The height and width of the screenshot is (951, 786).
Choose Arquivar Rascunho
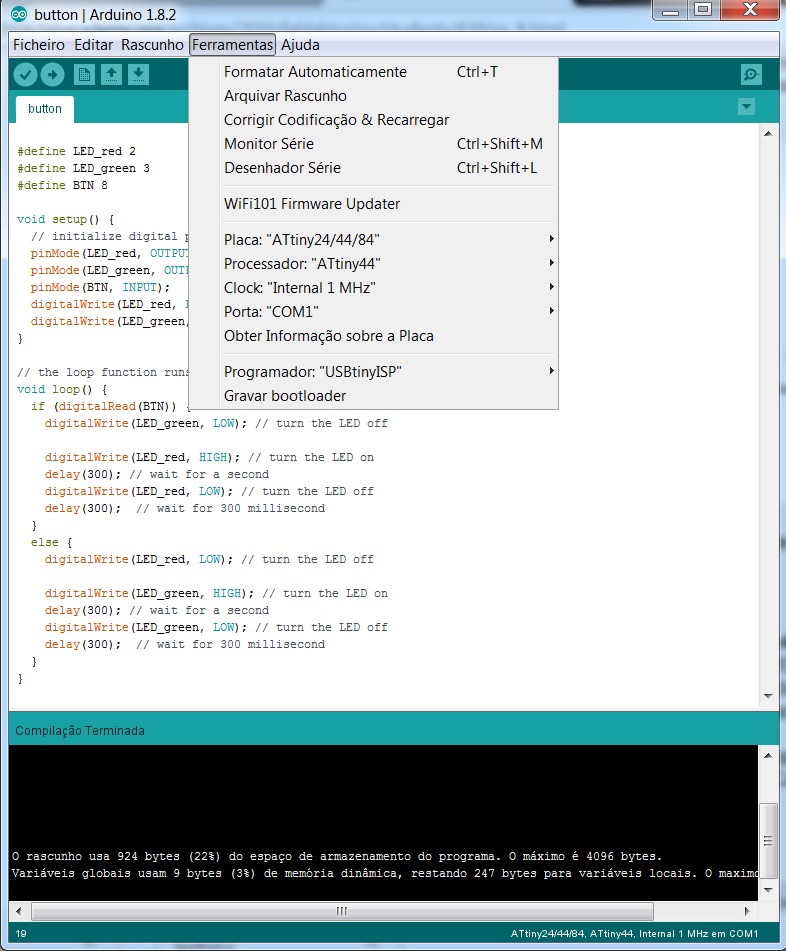coord(373,96)
